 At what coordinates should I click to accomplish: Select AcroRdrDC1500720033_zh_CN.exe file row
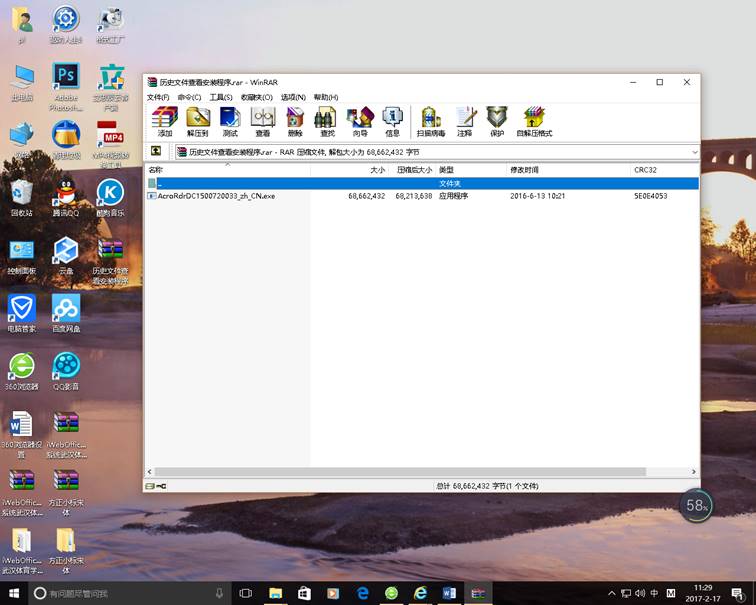click(x=216, y=196)
